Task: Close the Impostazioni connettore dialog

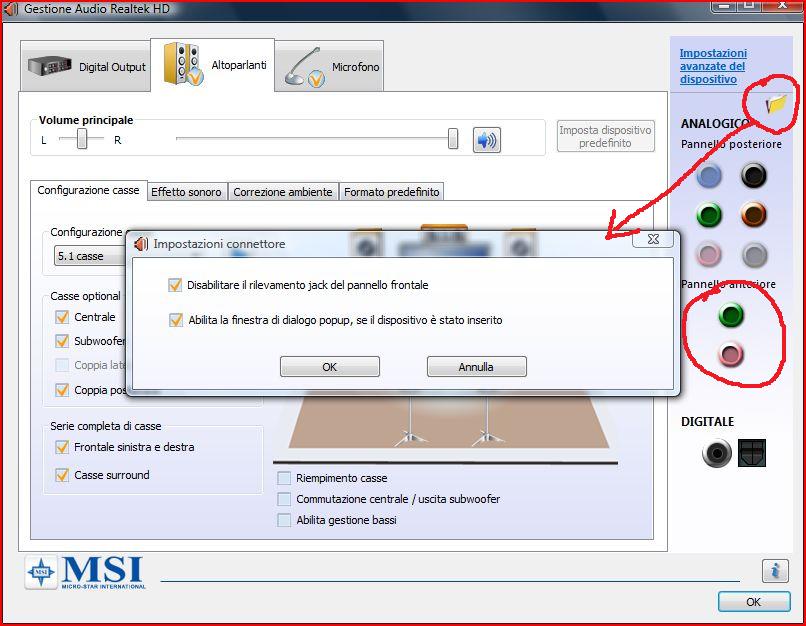Action: [x=653, y=239]
